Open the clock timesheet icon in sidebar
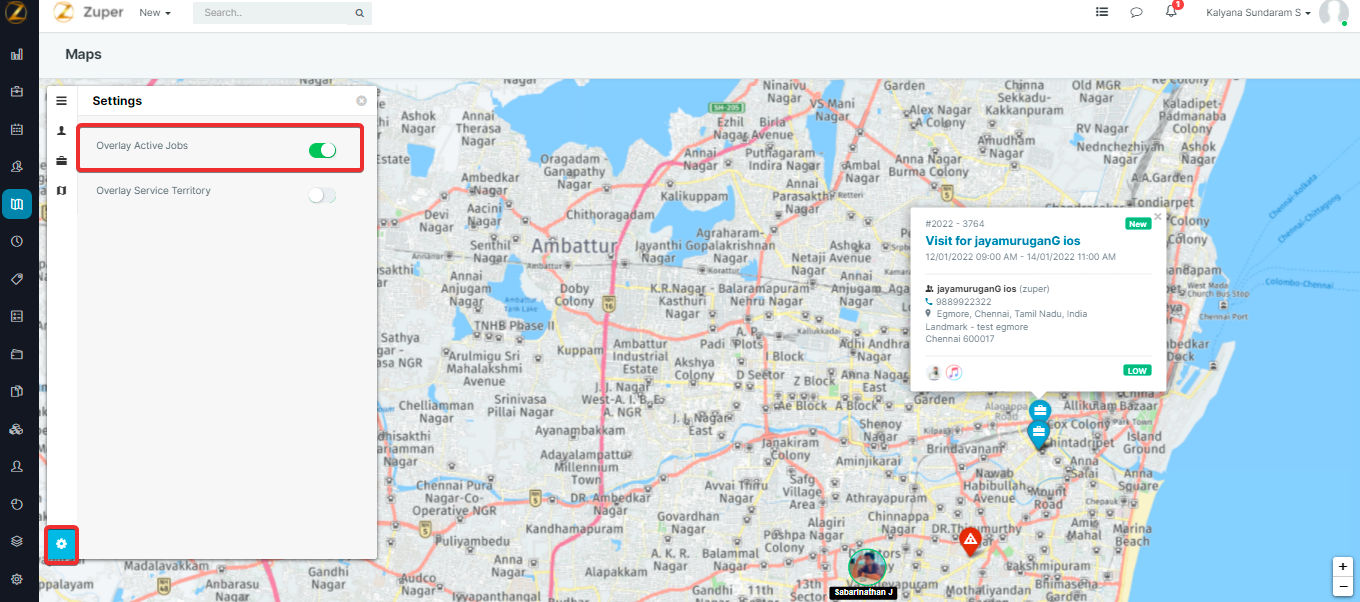1360x602 pixels. [17, 241]
